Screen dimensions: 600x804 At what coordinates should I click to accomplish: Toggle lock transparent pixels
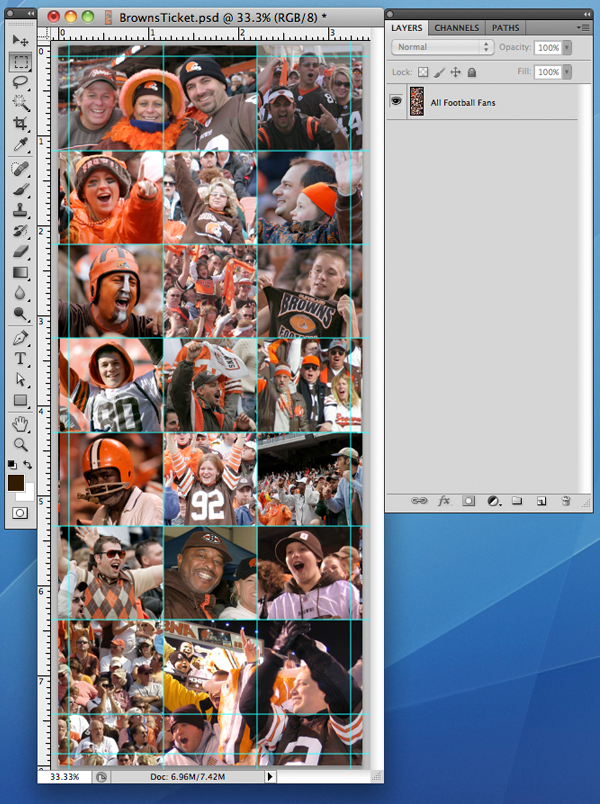click(x=423, y=72)
